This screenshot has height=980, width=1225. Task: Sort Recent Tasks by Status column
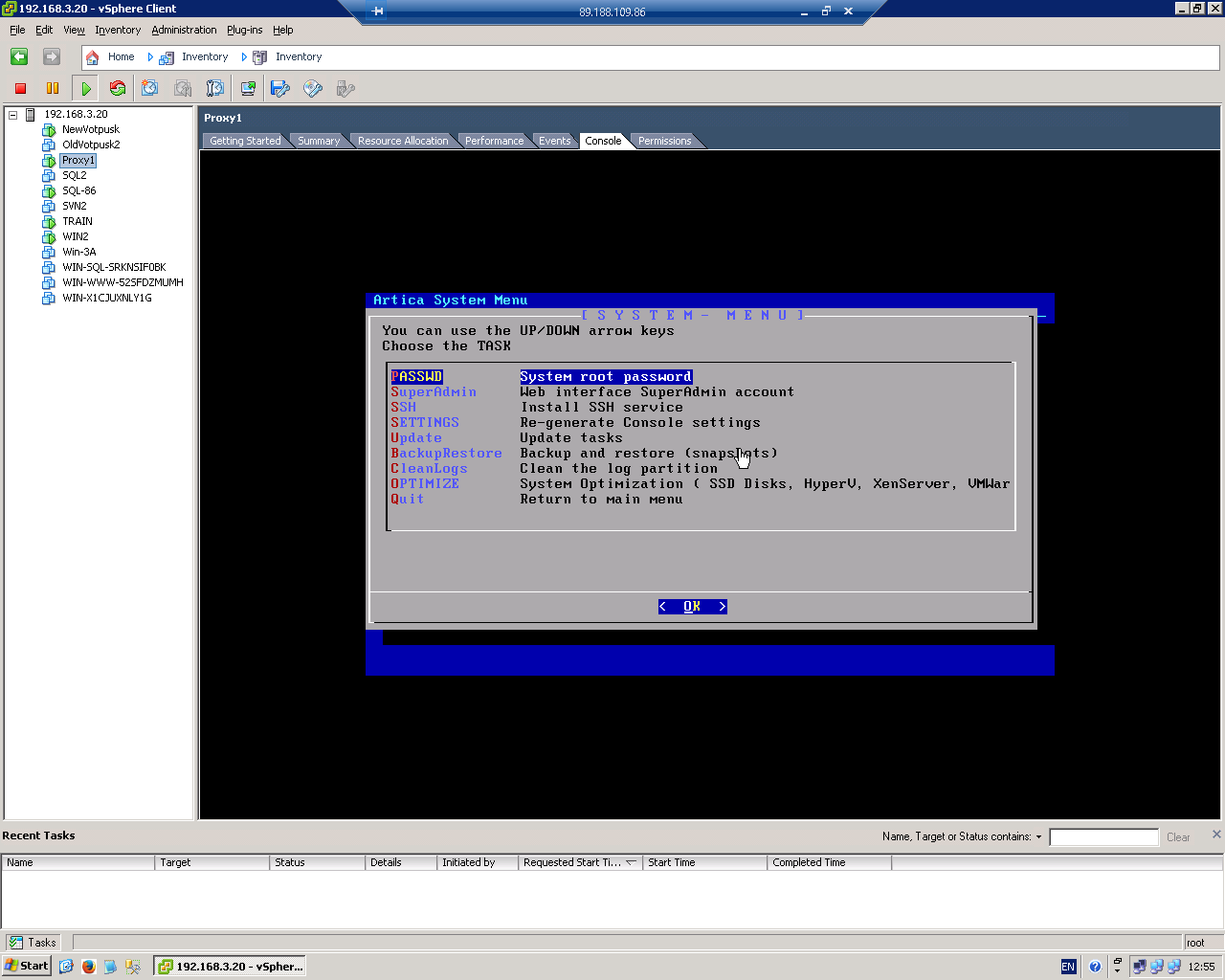[318, 862]
